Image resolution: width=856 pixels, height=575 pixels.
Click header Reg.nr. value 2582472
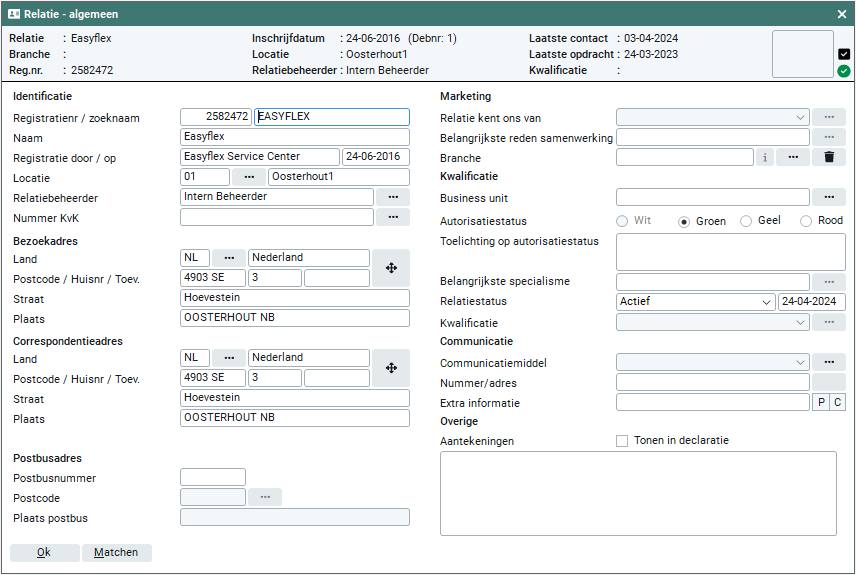click(x=92, y=70)
